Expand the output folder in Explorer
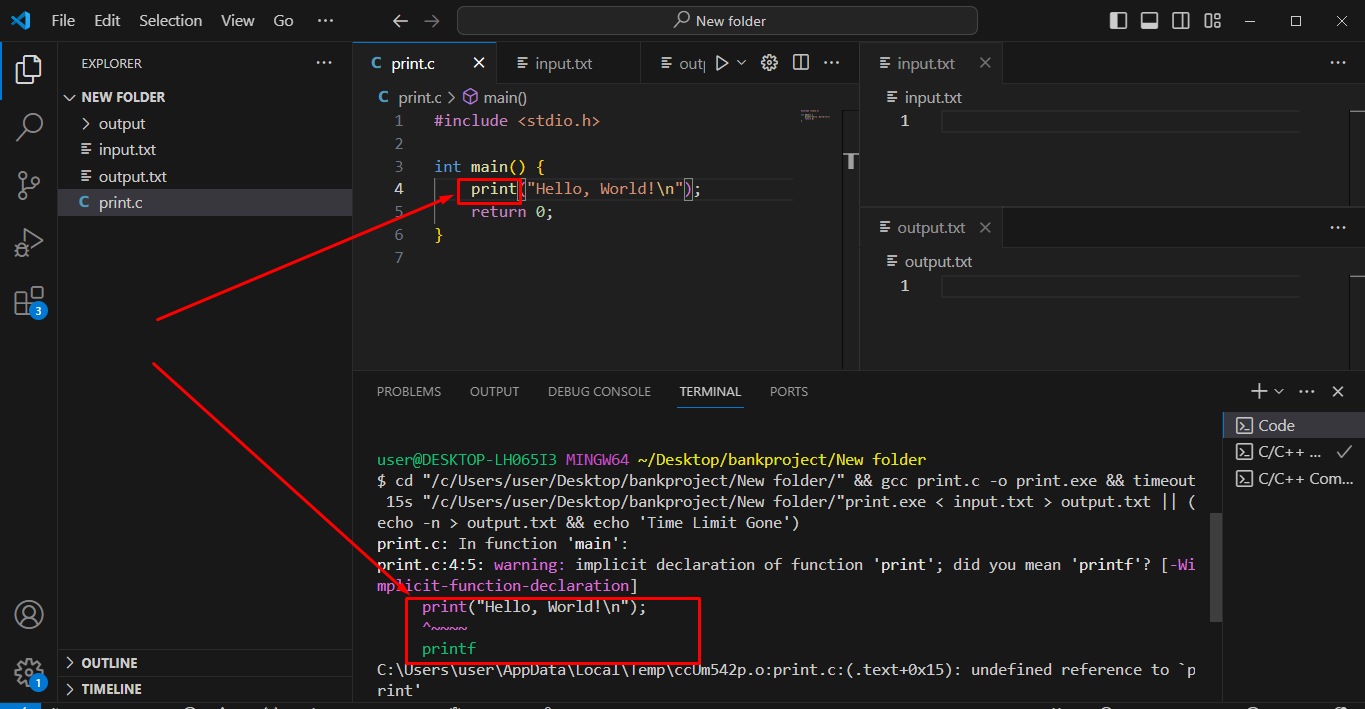 (x=121, y=124)
